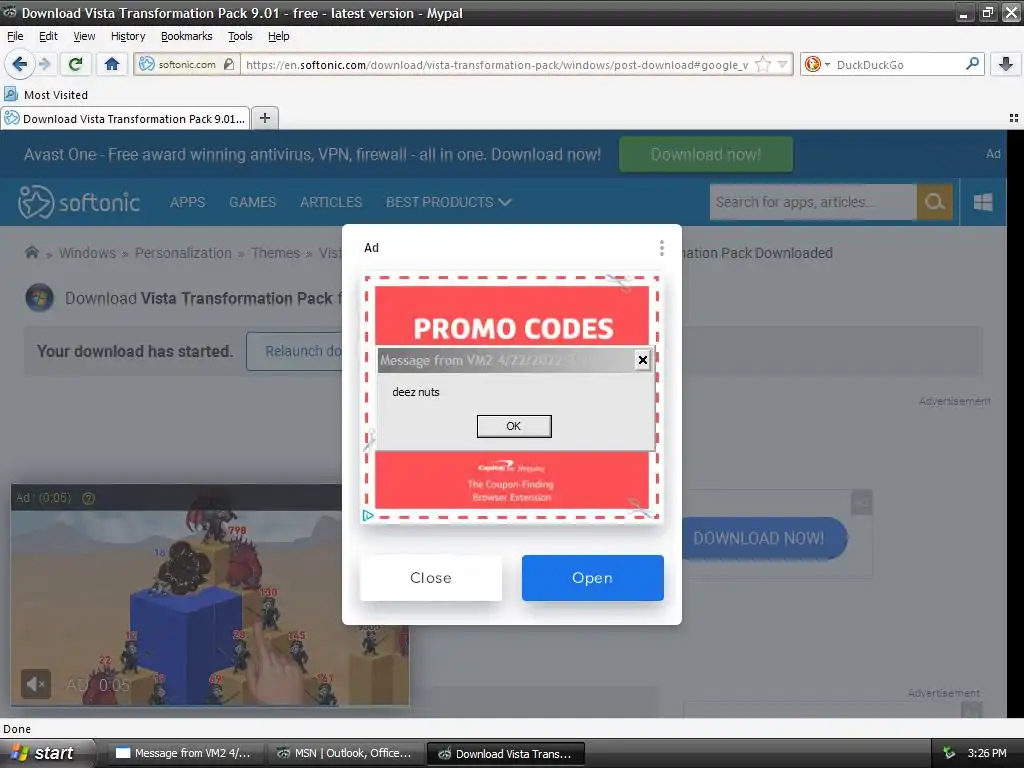
Task: Open the Most Visited bookmarks folder
Action: [46, 95]
